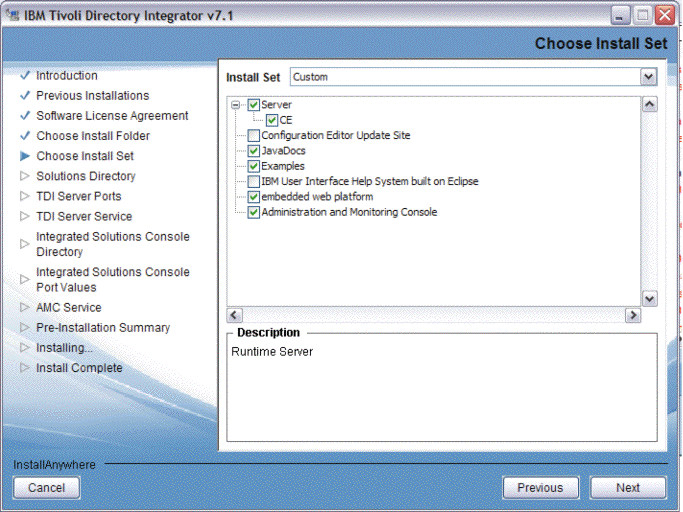This screenshot has width=683, height=512.
Task: Minimize the installer window
Action: pyautogui.click(x=620, y=16)
